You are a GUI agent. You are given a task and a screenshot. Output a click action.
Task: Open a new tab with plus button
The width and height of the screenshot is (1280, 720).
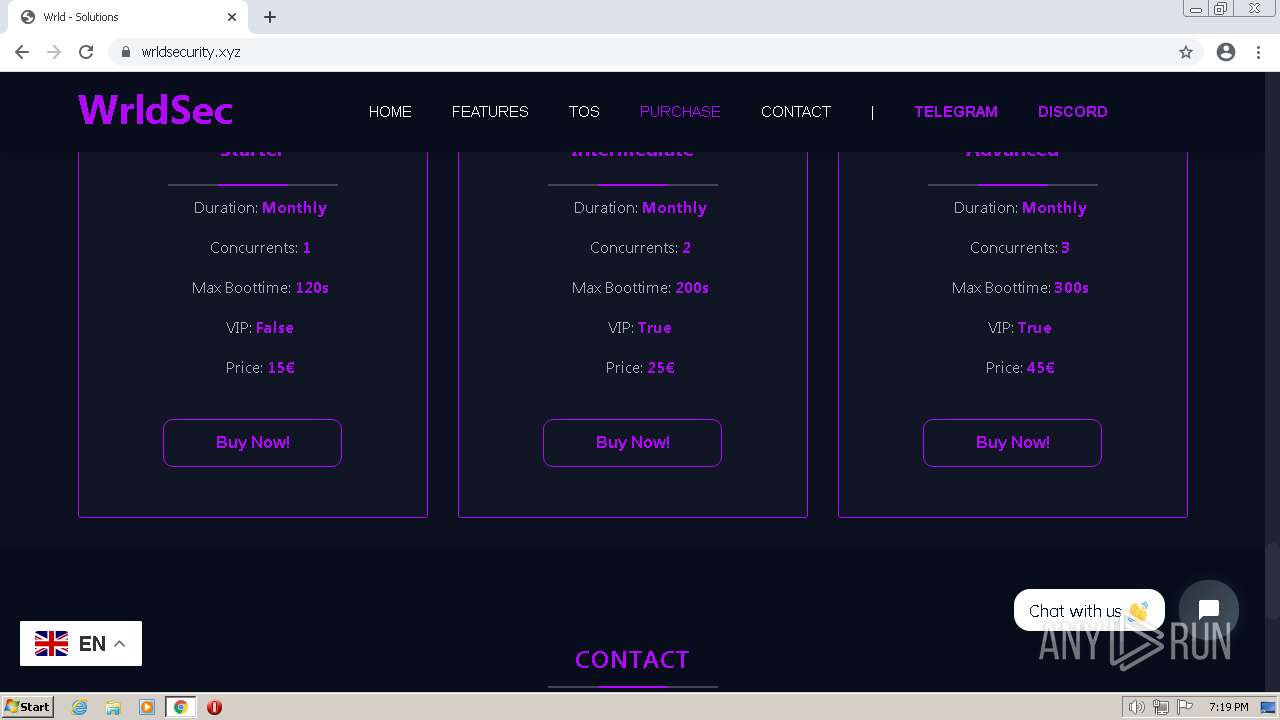coord(270,17)
